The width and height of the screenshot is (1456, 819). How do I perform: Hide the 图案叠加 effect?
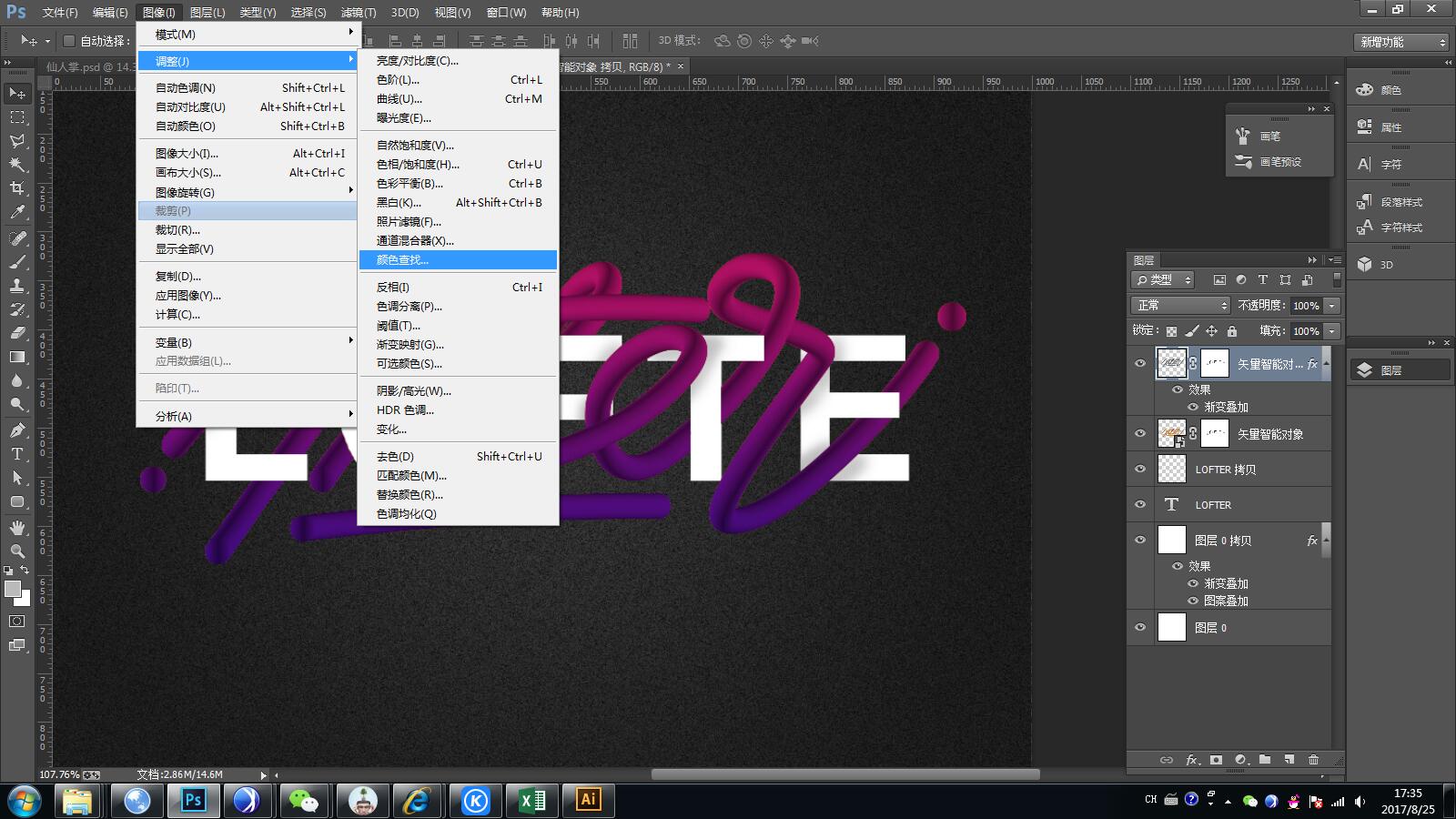pos(1193,601)
